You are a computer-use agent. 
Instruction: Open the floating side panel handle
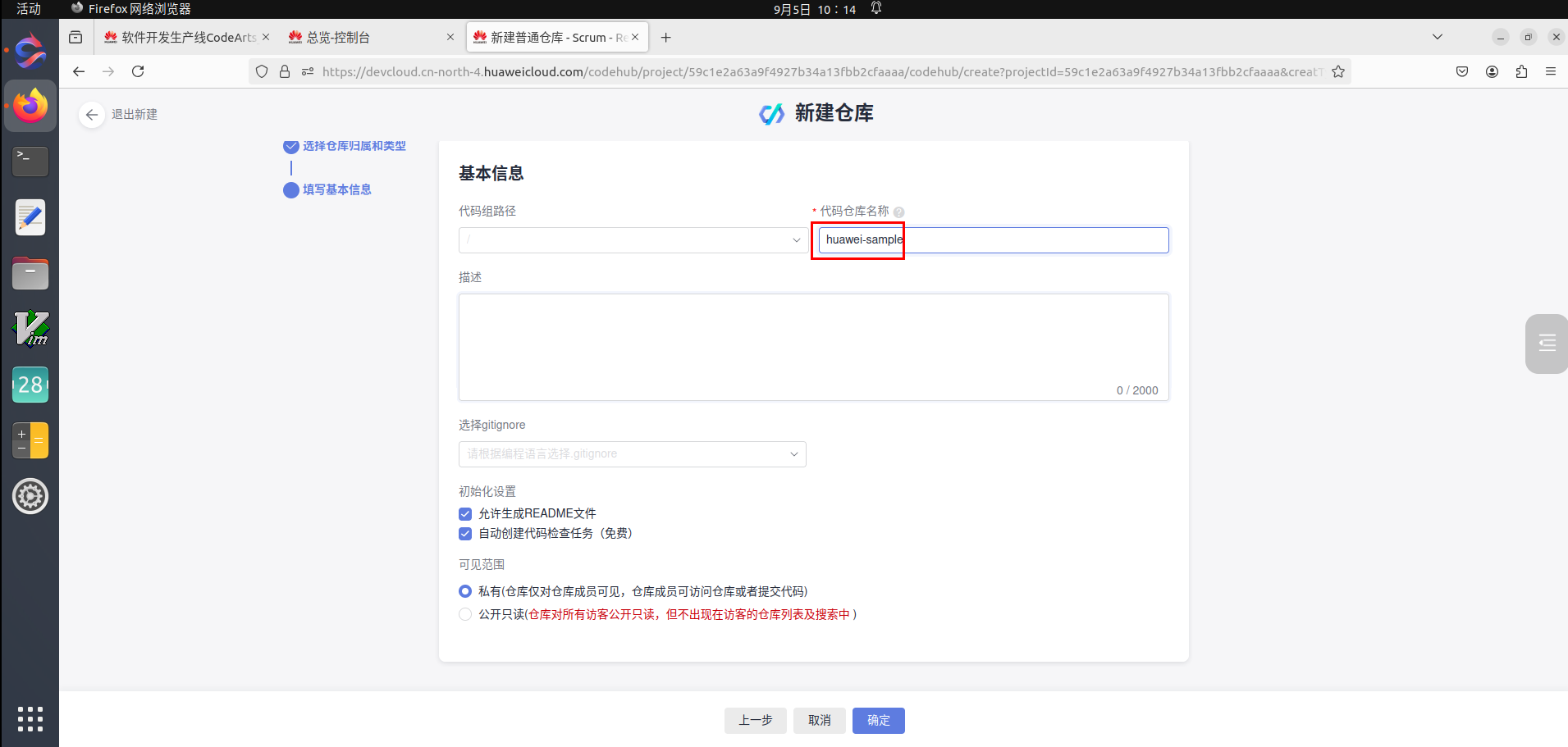click(x=1547, y=344)
